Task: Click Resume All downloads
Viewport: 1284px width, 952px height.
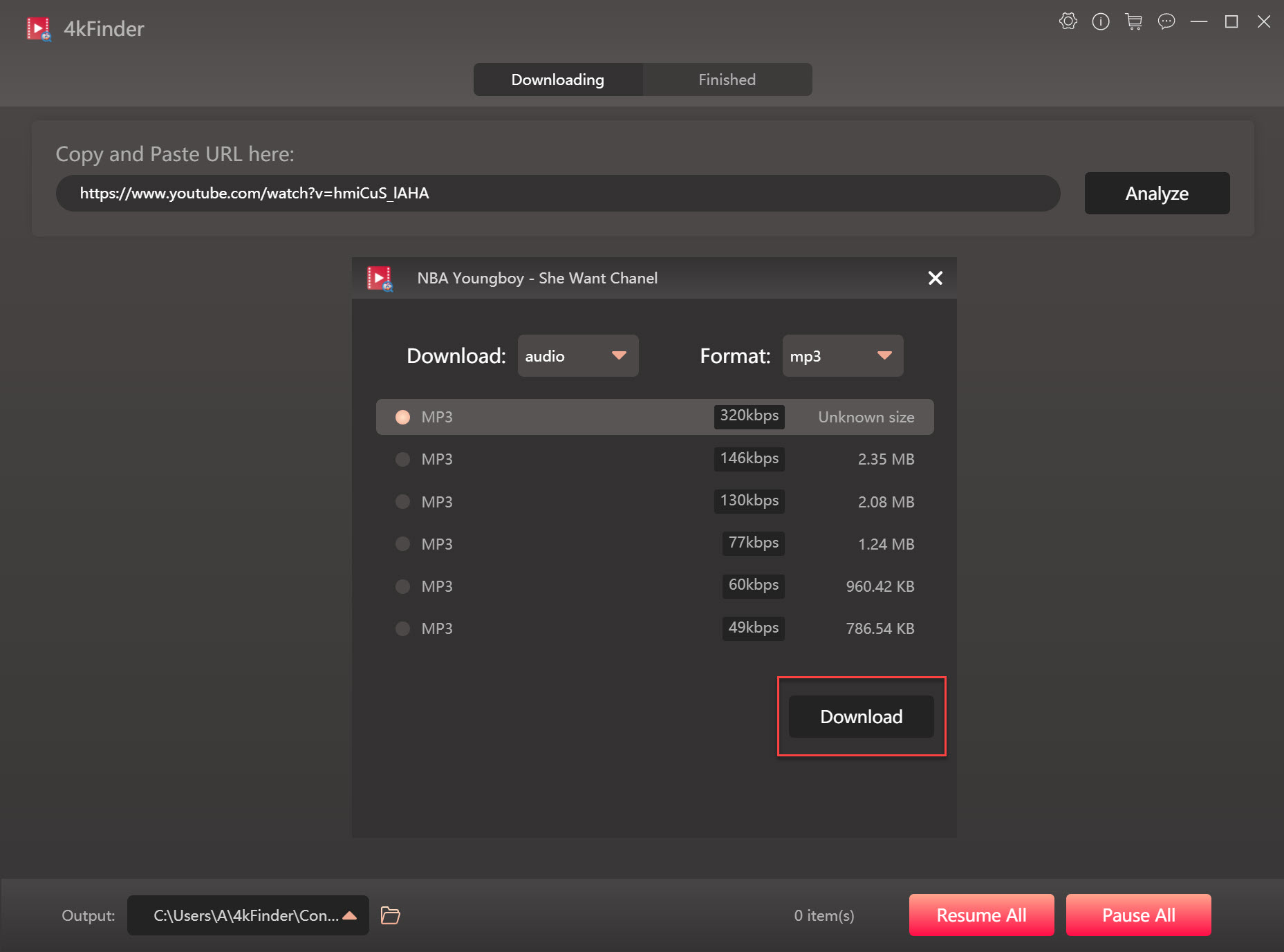Action: pyautogui.click(x=981, y=915)
